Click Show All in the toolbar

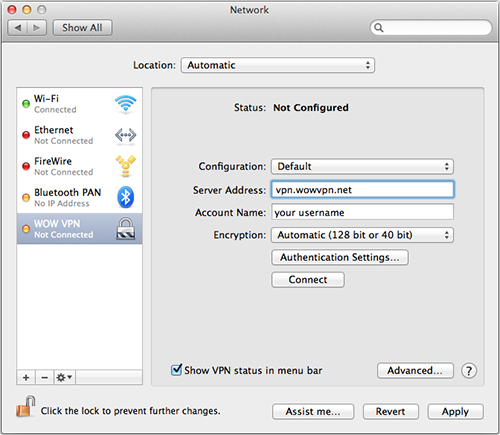tap(82, 28)
